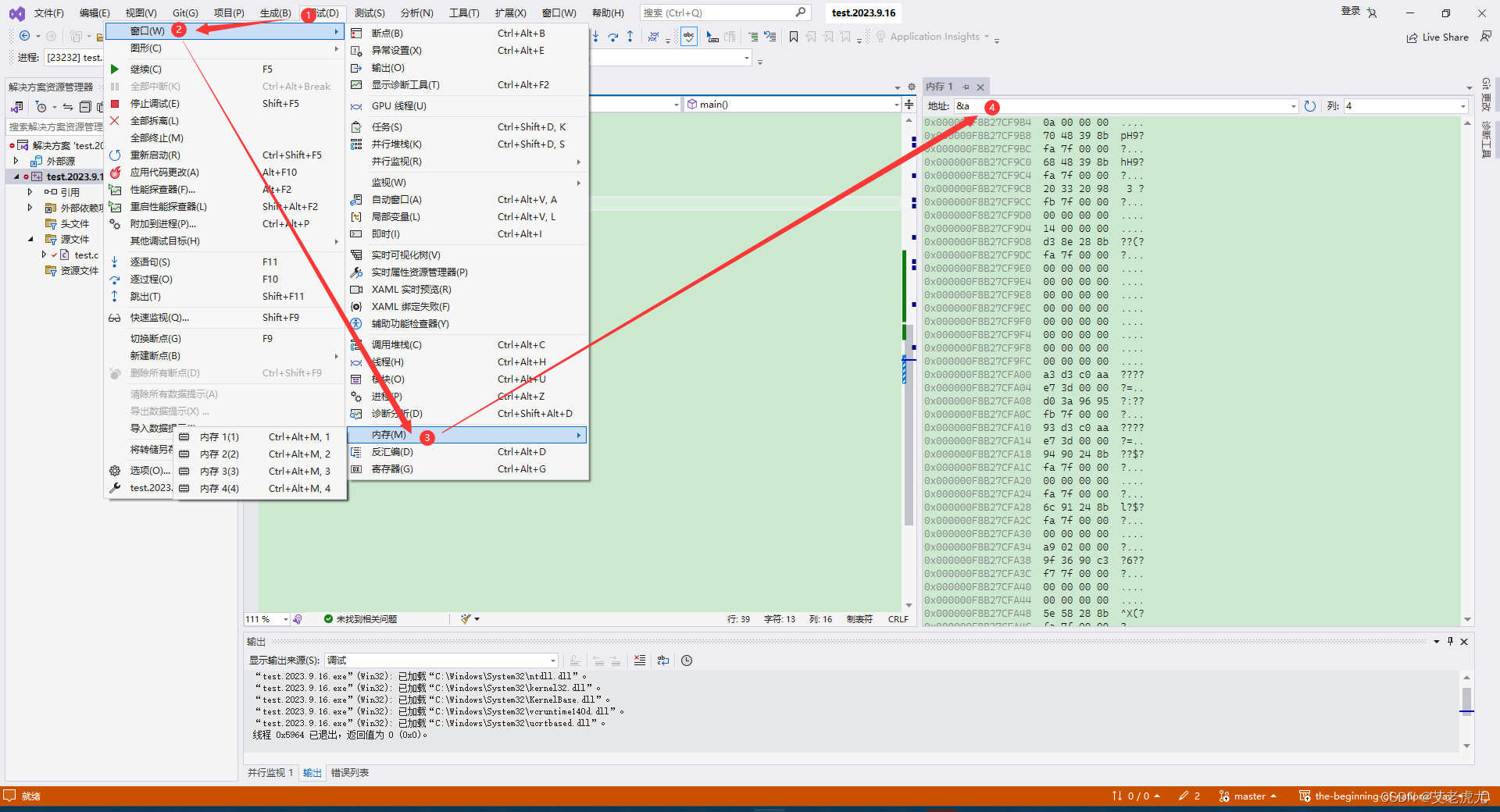Image resolution: width=1500 pixels, height=812 pixels.
Task: Click the search magnifier icon in title bar search
Action: coord(801,12)
